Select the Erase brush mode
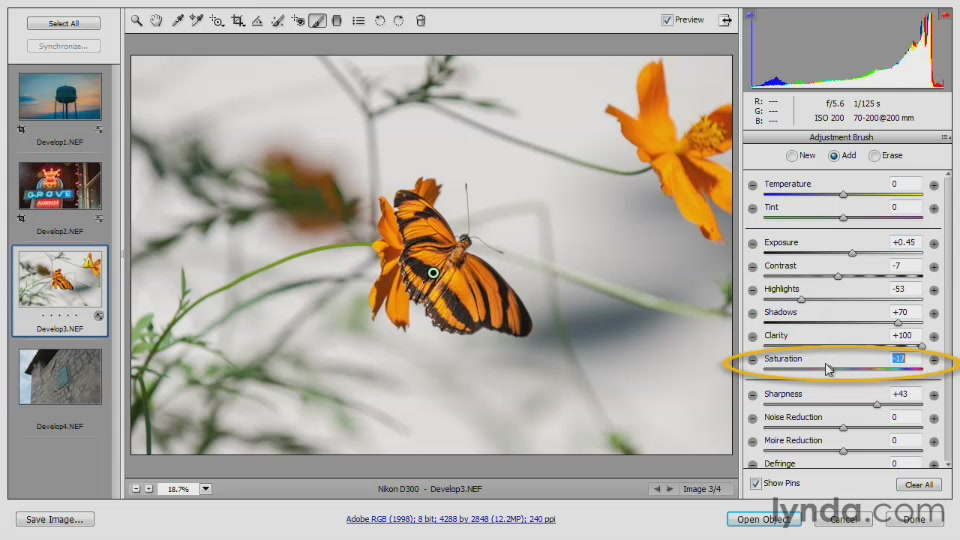Screen dimensions: 960x540 [x=875, y=156]
